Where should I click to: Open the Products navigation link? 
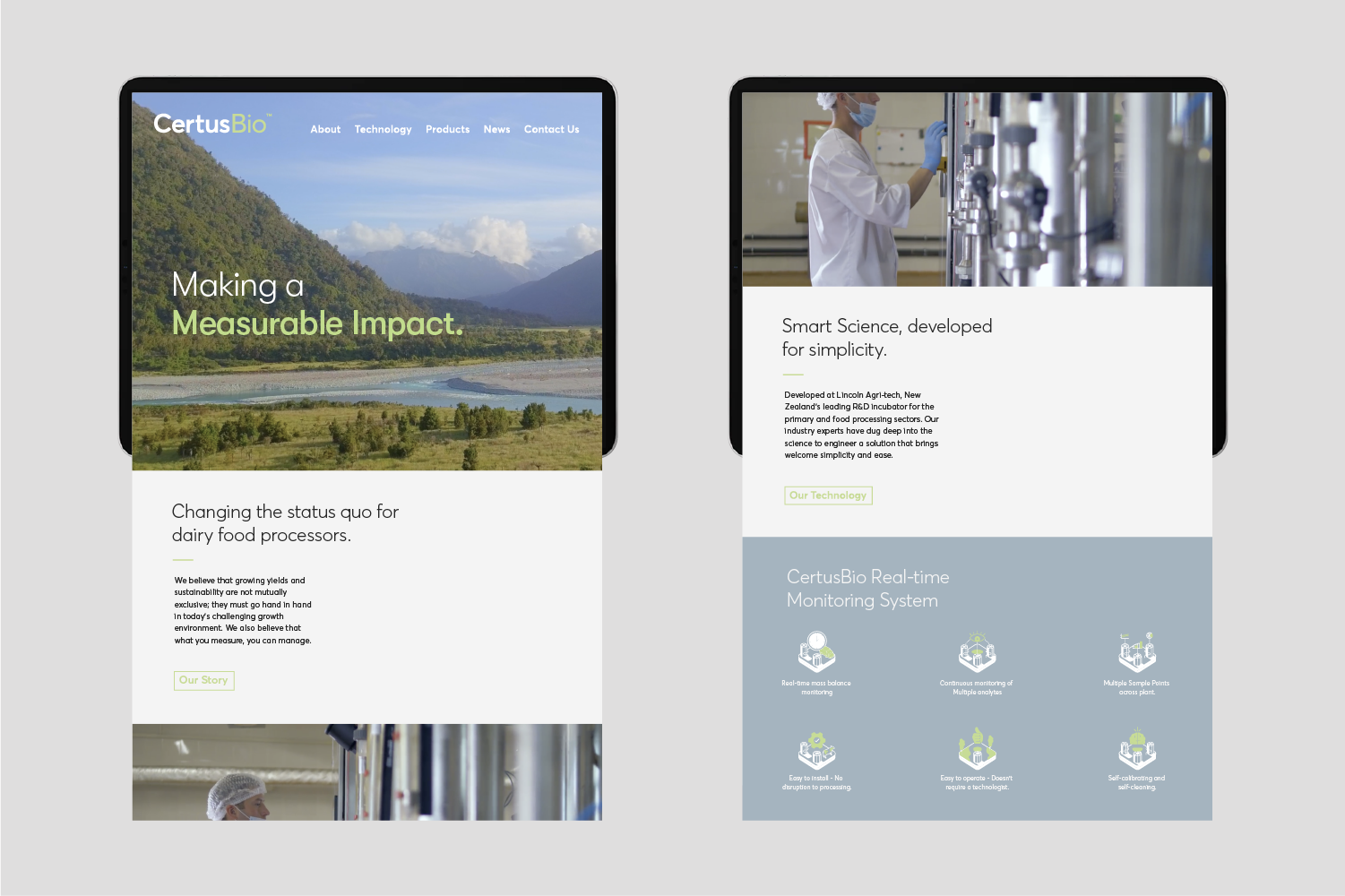point(447,129)
